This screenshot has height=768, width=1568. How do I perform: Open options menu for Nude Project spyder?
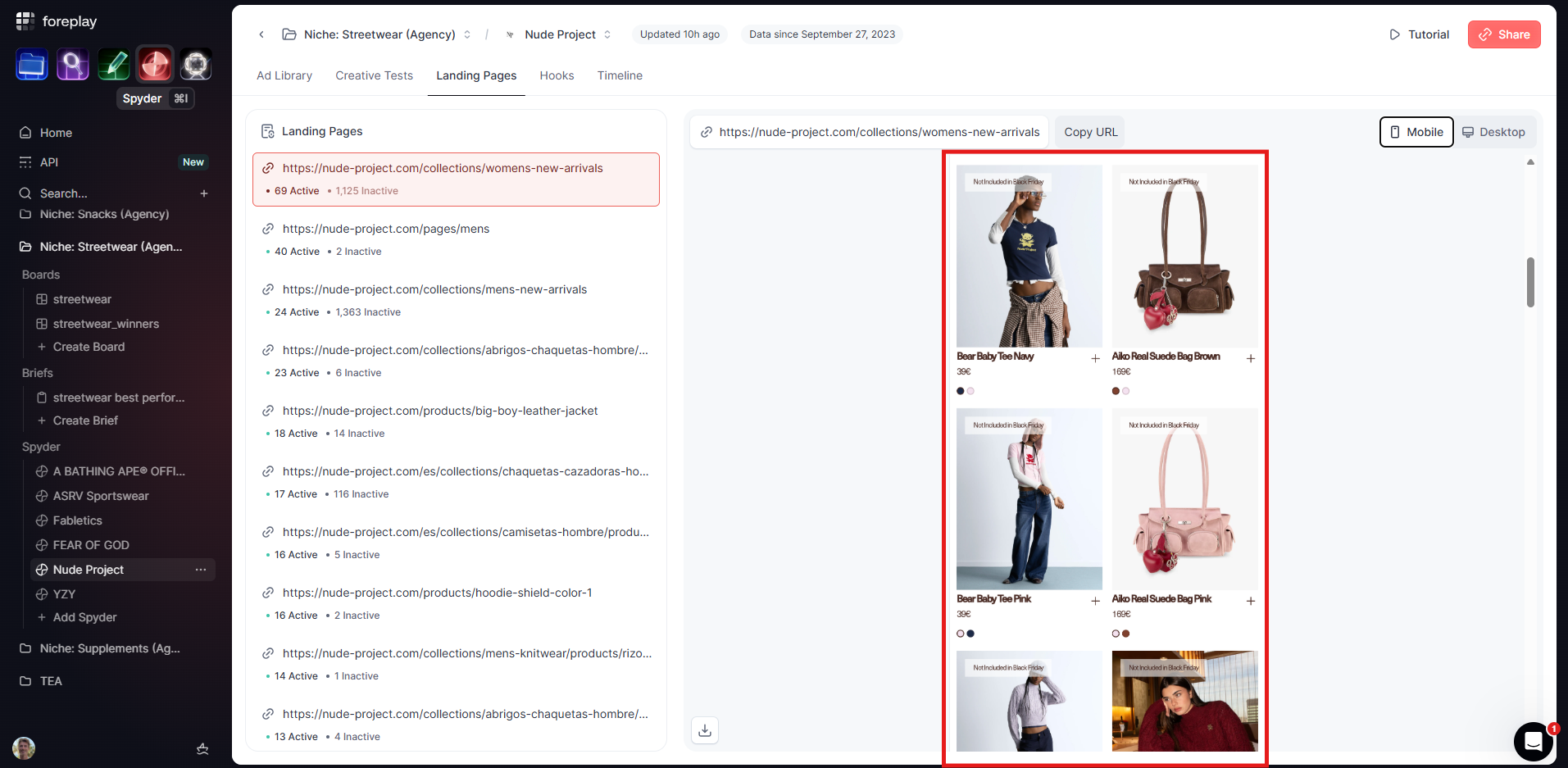[201, 570]
